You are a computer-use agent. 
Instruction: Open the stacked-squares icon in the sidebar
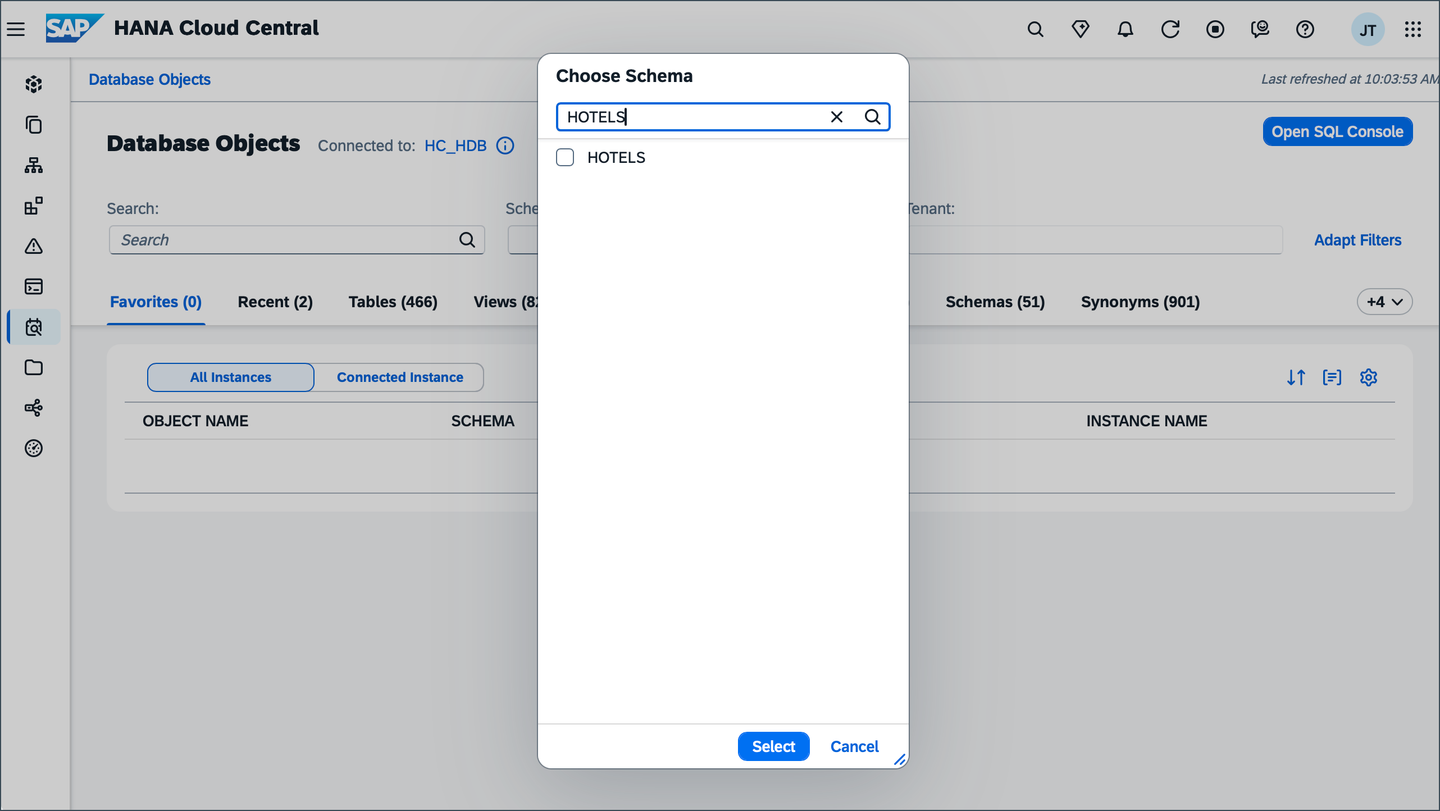(x=34, y=206)
